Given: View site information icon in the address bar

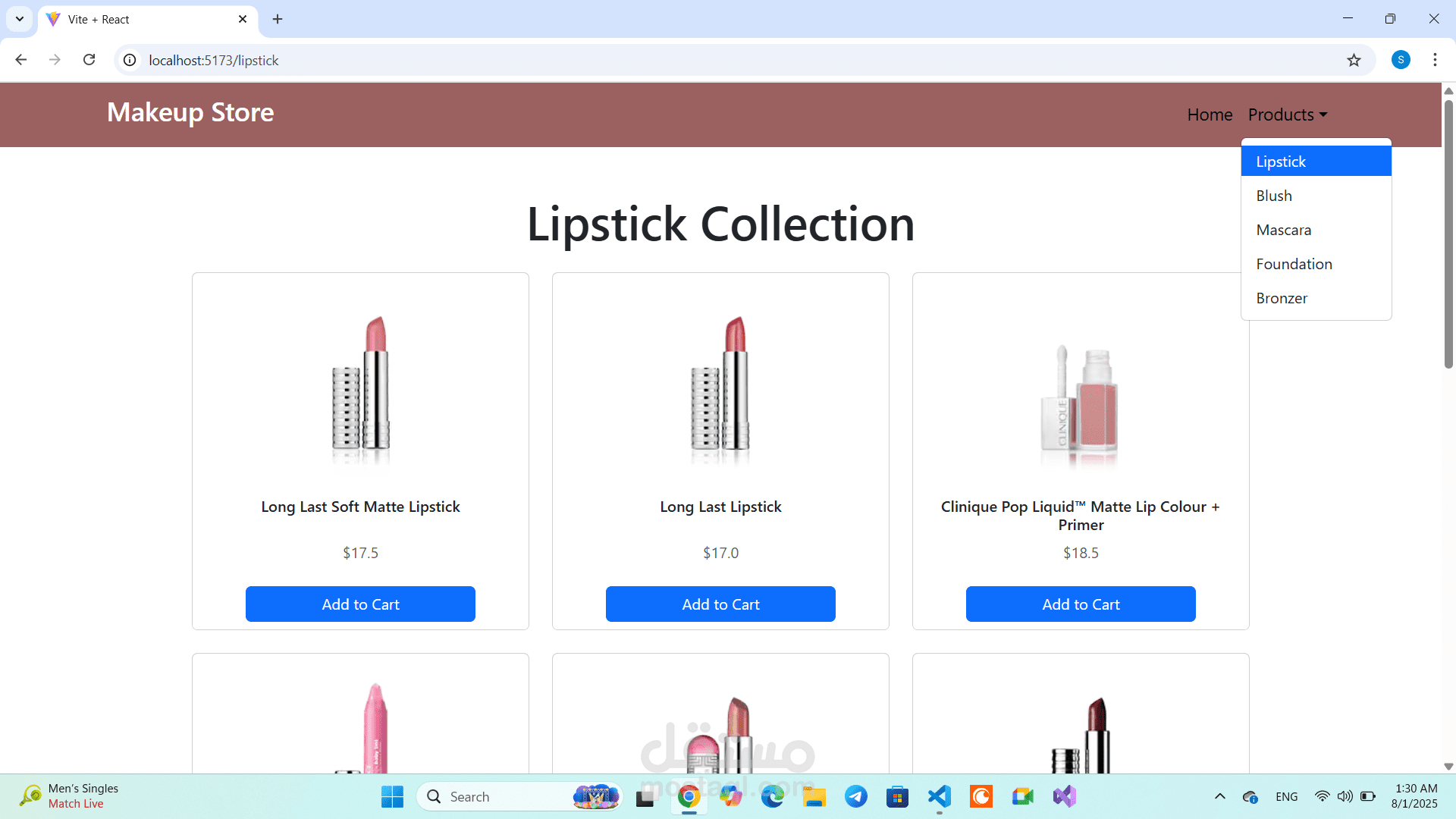Looking at the screenshot, I should 130,60.
